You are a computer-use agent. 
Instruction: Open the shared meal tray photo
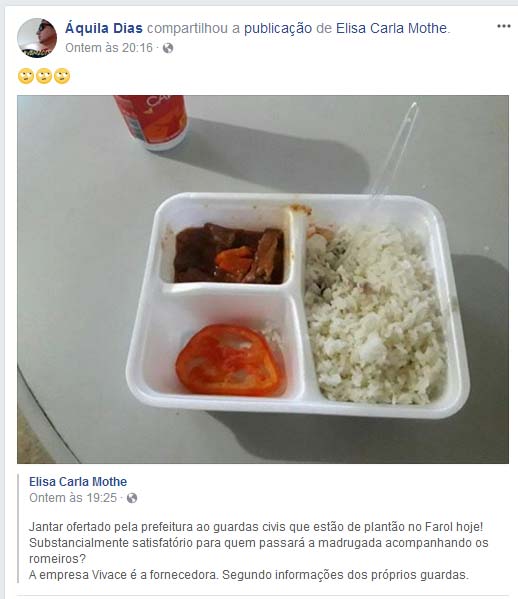pos(263,279)
